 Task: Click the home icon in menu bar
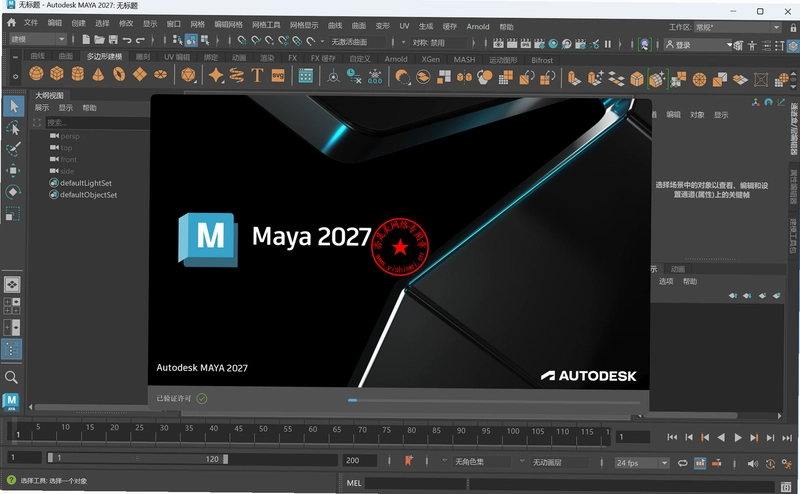(x=11, y=22)
